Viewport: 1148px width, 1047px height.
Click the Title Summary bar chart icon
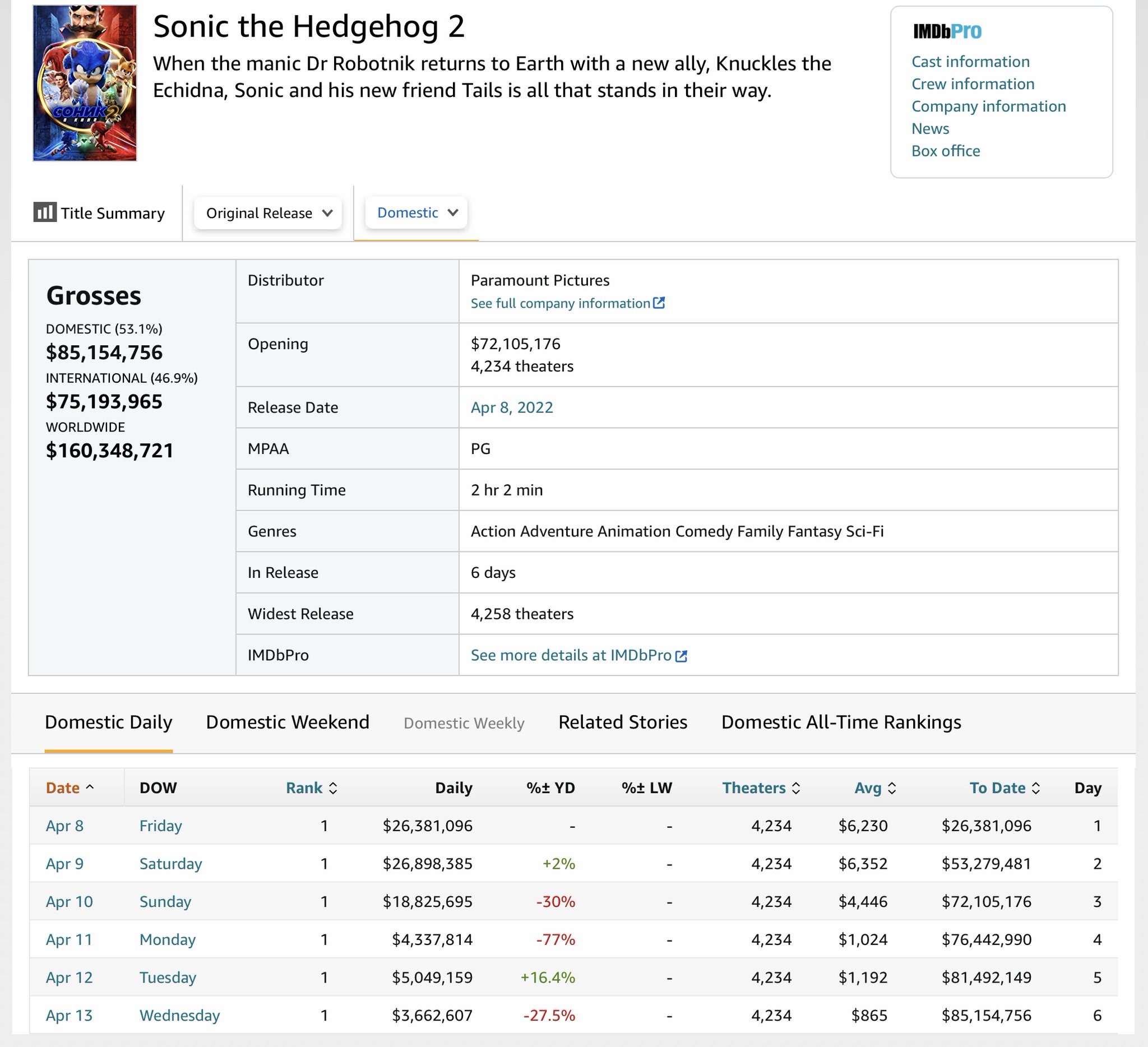coord(45,212)
